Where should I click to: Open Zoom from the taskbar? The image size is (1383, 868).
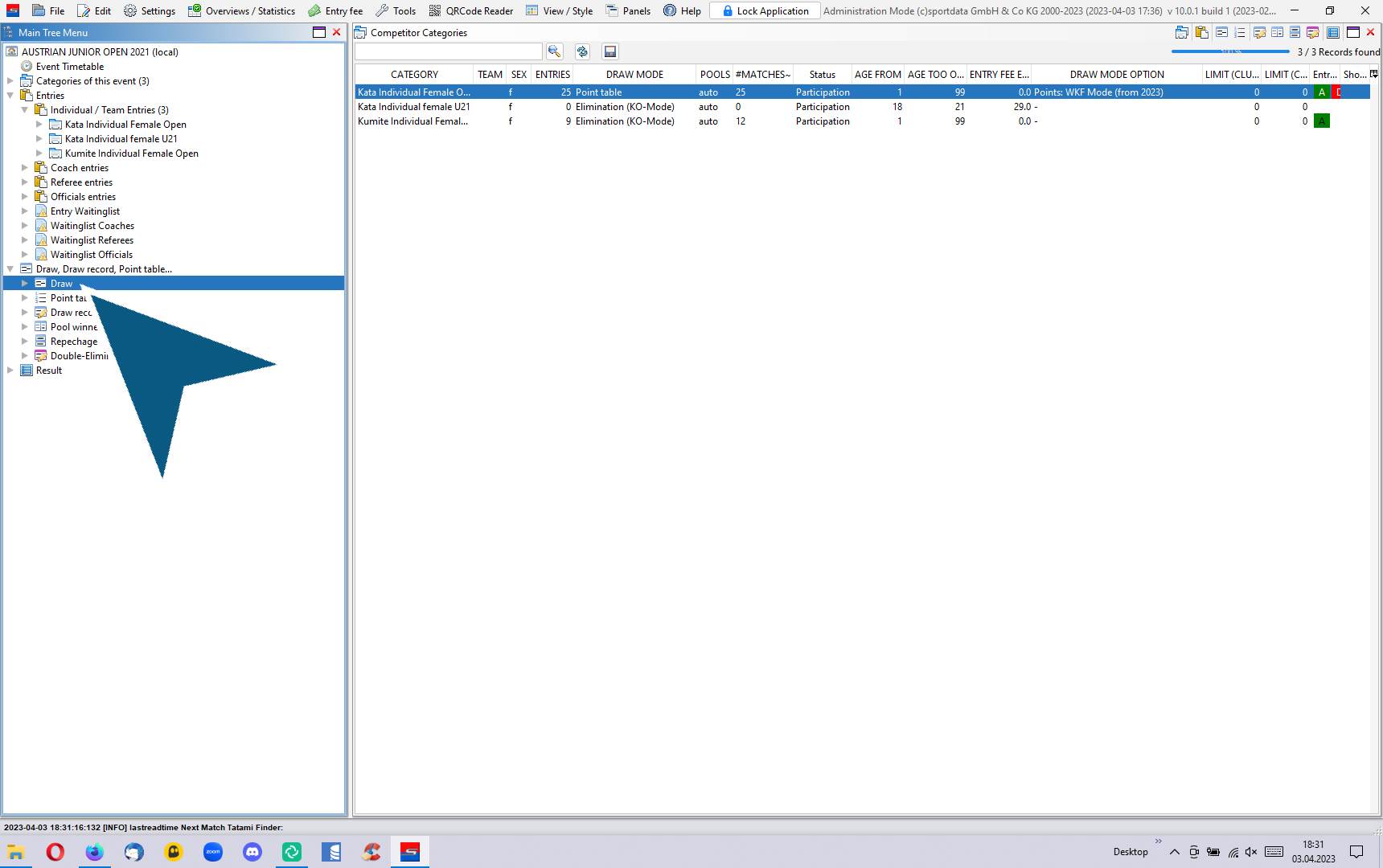click(213, 852)
